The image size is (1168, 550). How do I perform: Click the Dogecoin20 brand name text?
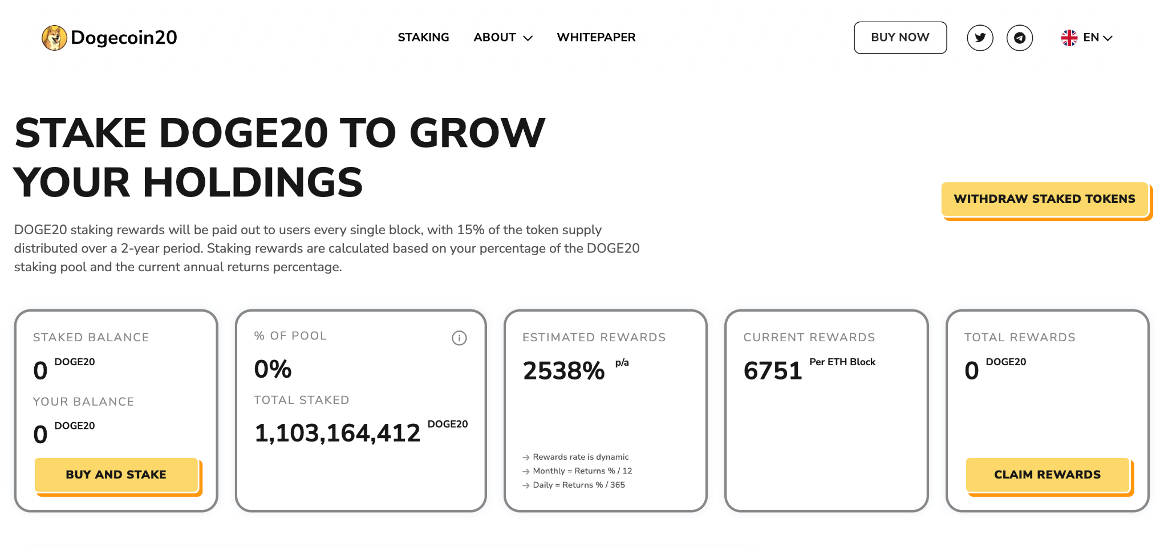click(124, 37)
